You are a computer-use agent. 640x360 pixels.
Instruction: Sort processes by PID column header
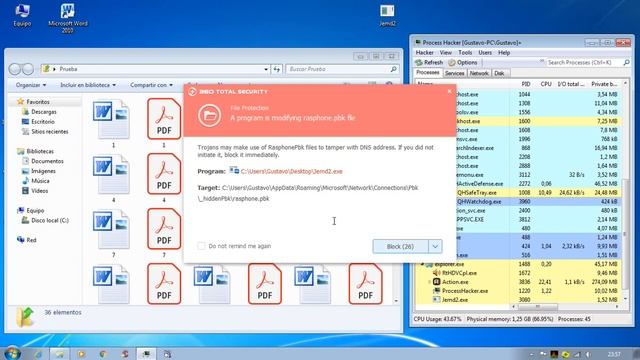[525, 84]
